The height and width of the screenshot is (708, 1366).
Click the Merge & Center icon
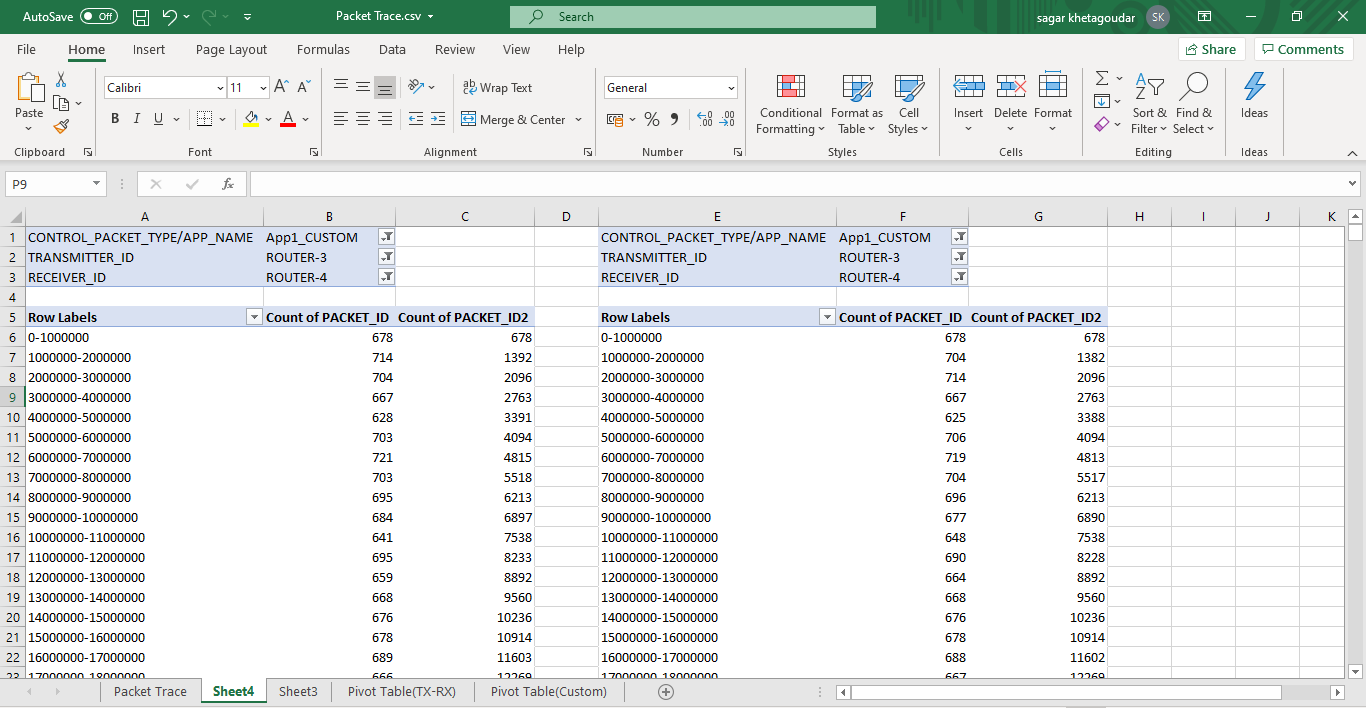pos(469,119)
